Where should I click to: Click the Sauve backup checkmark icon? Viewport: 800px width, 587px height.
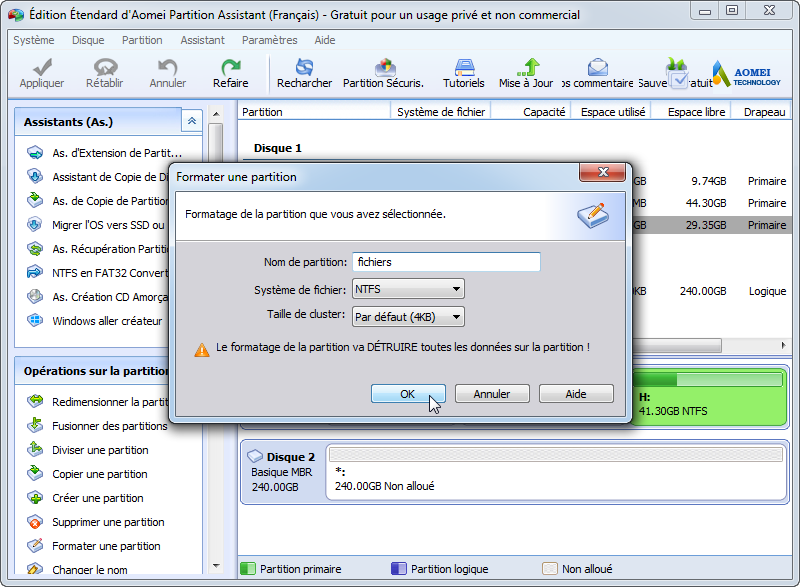(x=677, y=74)
